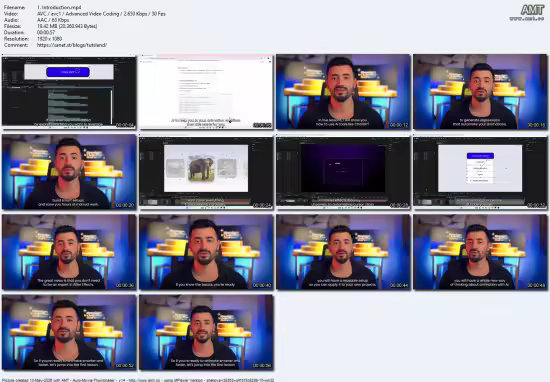550x382 pixels.
Task: Click the blue button in the 00:00:32 frame
Action: (x=480, y=155)
